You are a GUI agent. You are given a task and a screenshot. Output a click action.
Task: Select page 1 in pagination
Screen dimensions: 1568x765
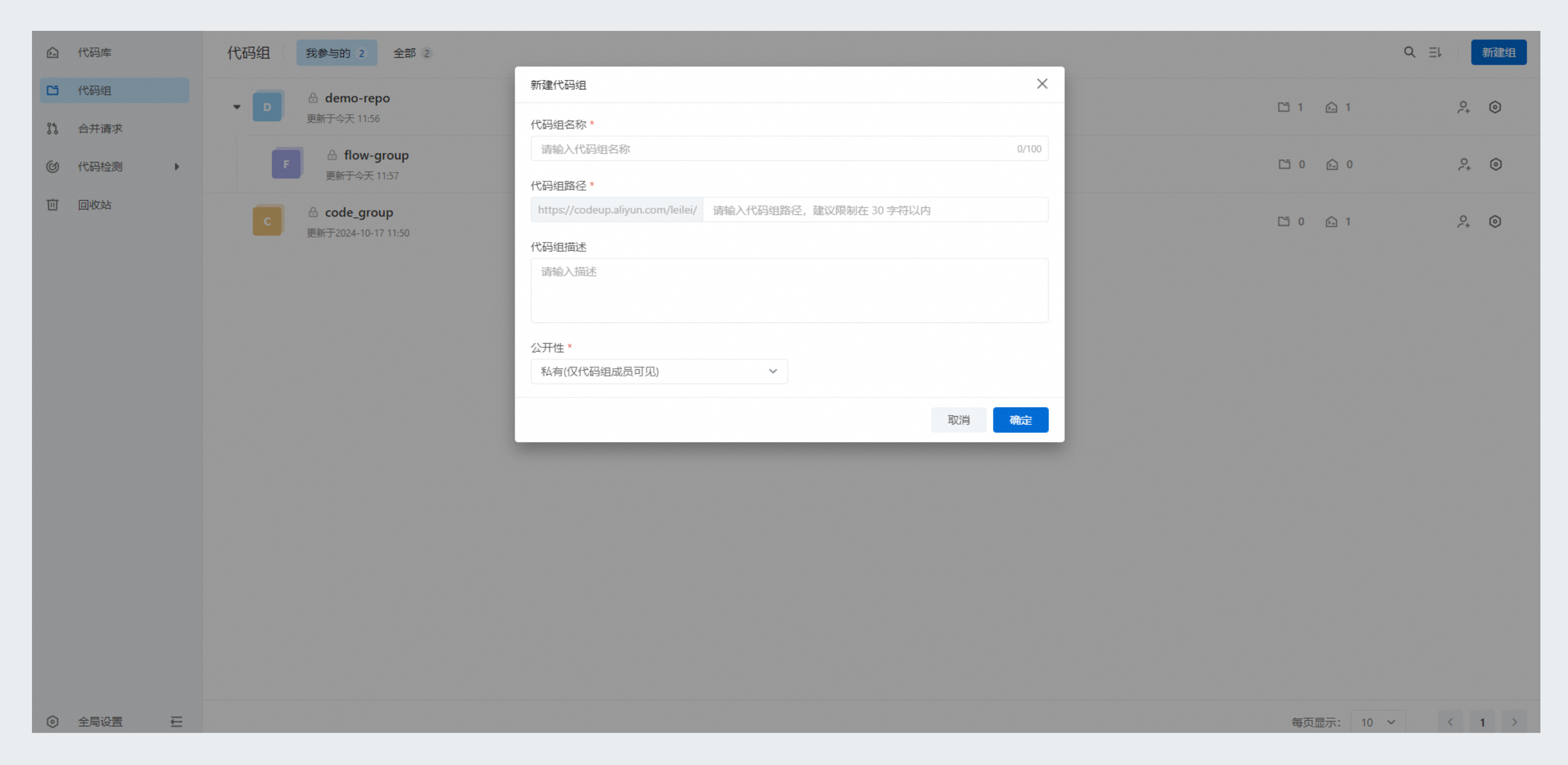pos(1482,723)
